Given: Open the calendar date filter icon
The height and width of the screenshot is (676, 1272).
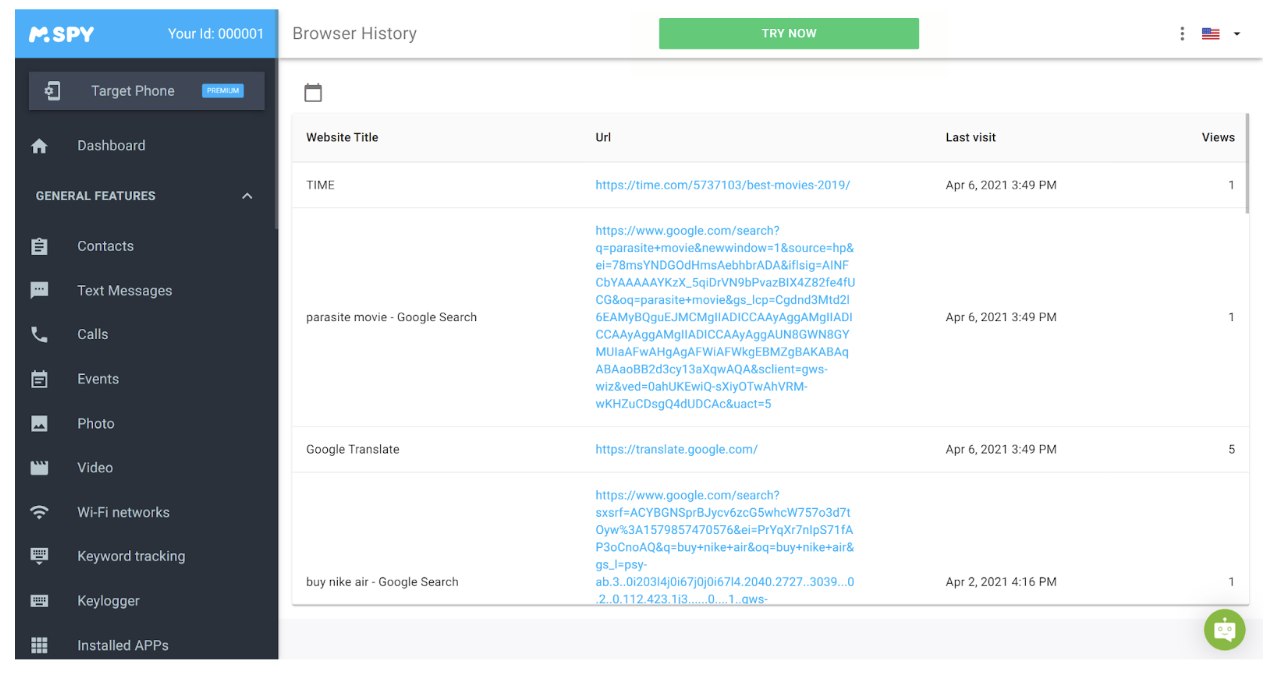Looking at the screenshot, I should [313, 93].
